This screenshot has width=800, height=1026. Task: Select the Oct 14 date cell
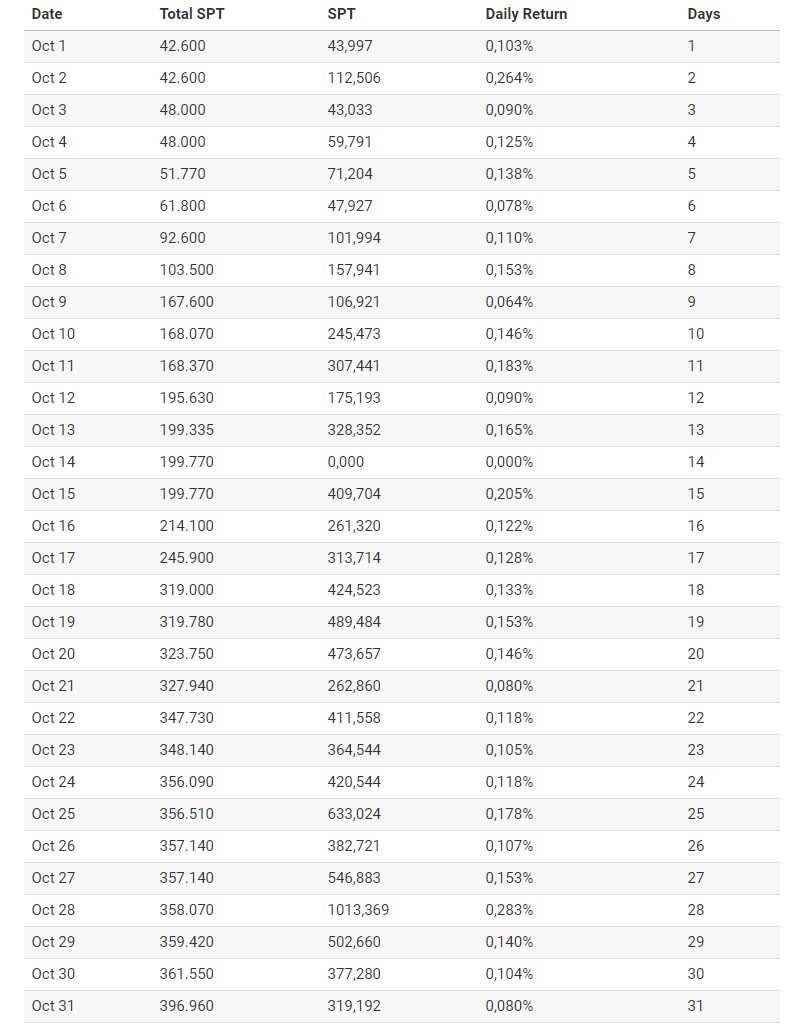pyautogui.click(x=53, y=462)
